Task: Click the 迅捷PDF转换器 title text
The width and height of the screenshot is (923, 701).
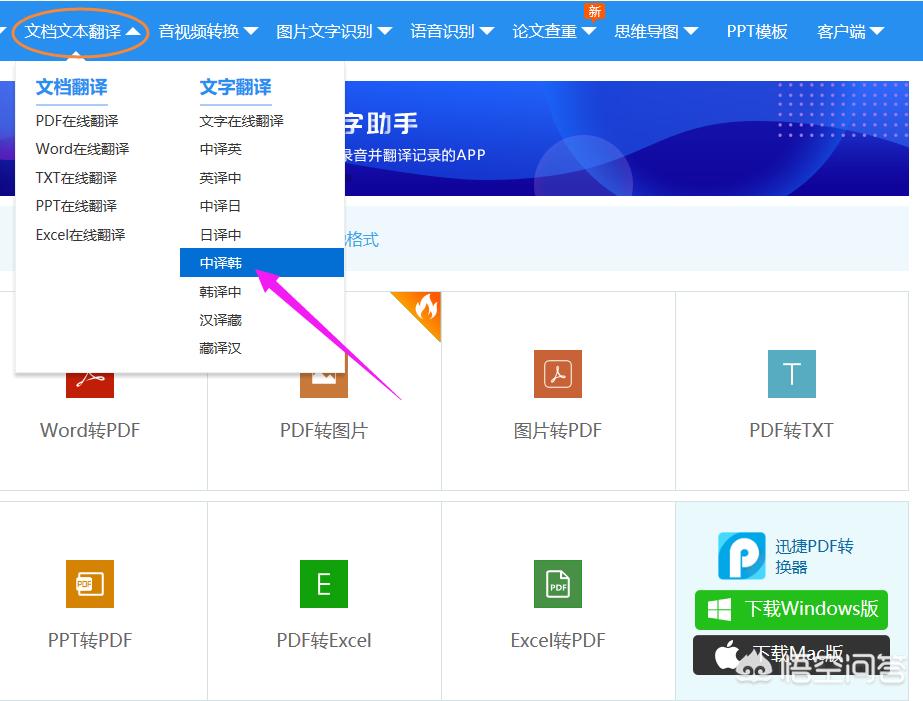Action: [x=814, y=556]
